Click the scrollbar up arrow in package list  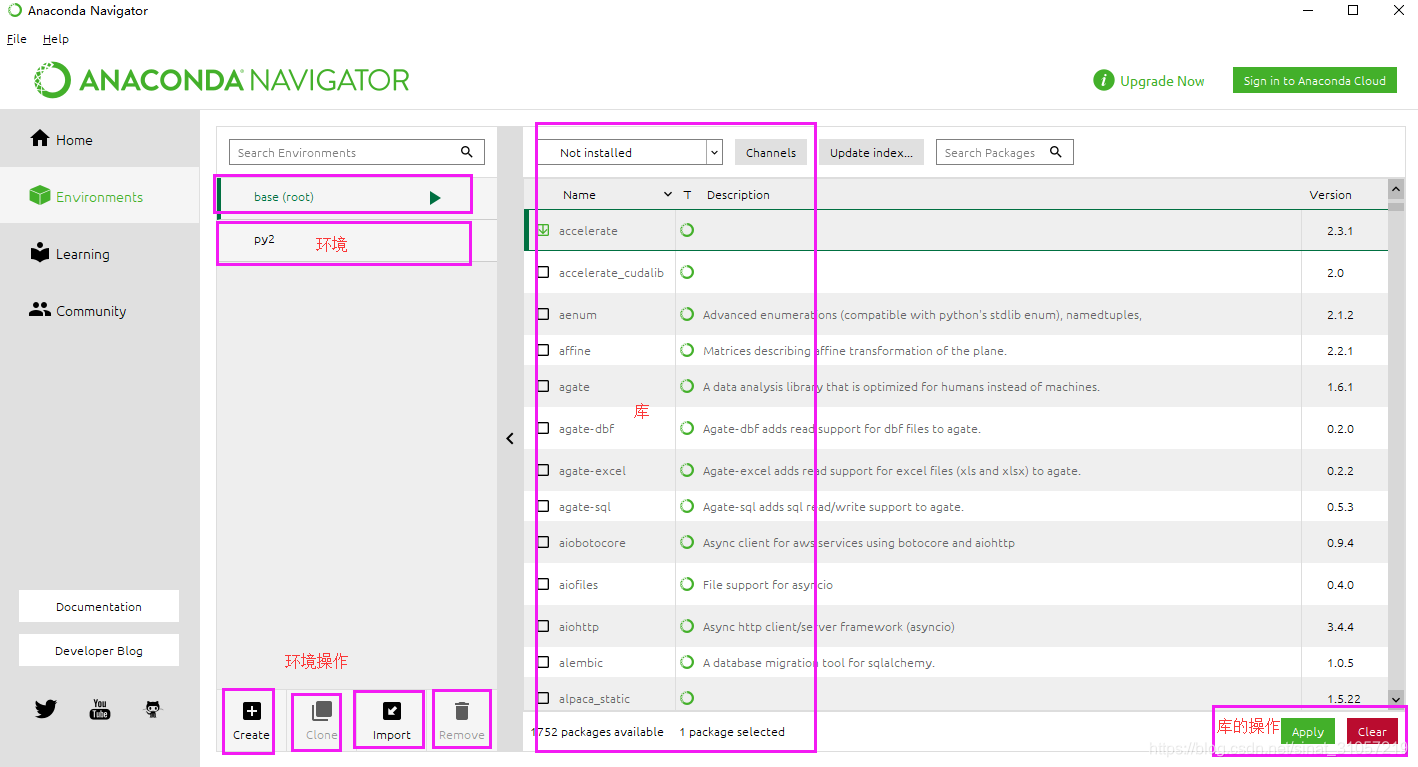1396,189
